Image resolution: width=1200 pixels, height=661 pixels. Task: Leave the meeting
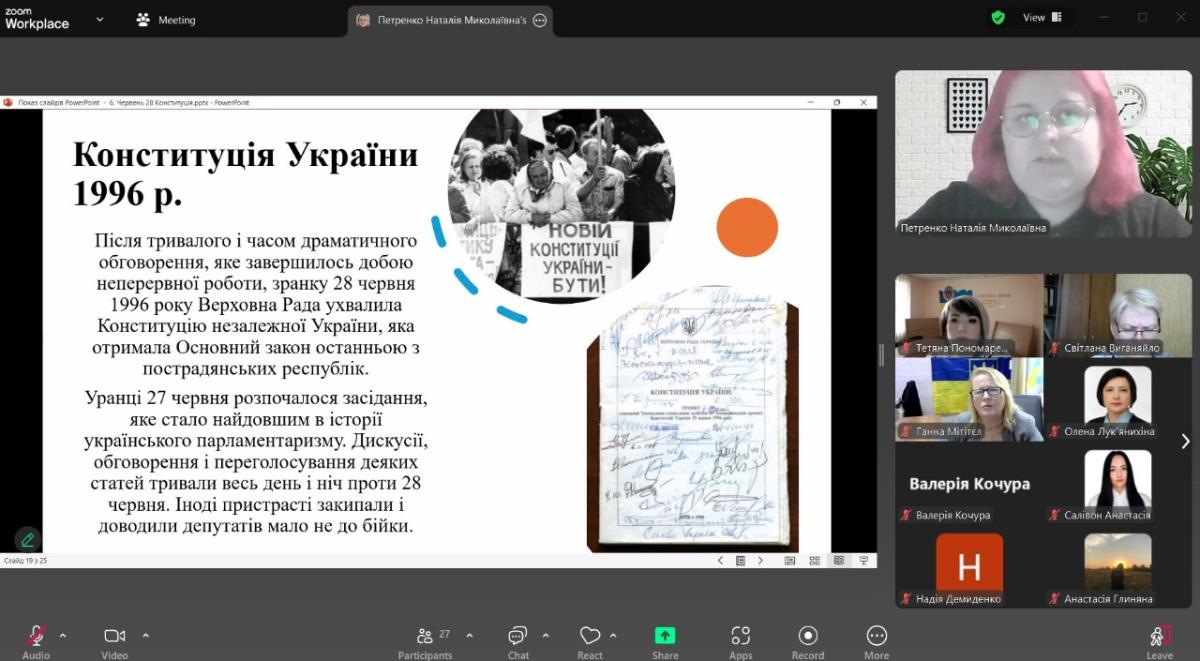pos(1159,637)
